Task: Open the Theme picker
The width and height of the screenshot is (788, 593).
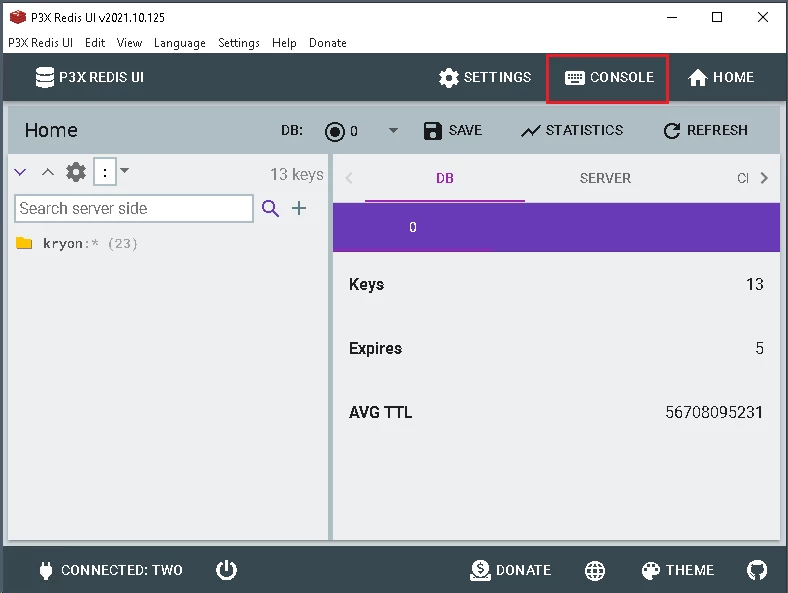Action: [677, 570]
